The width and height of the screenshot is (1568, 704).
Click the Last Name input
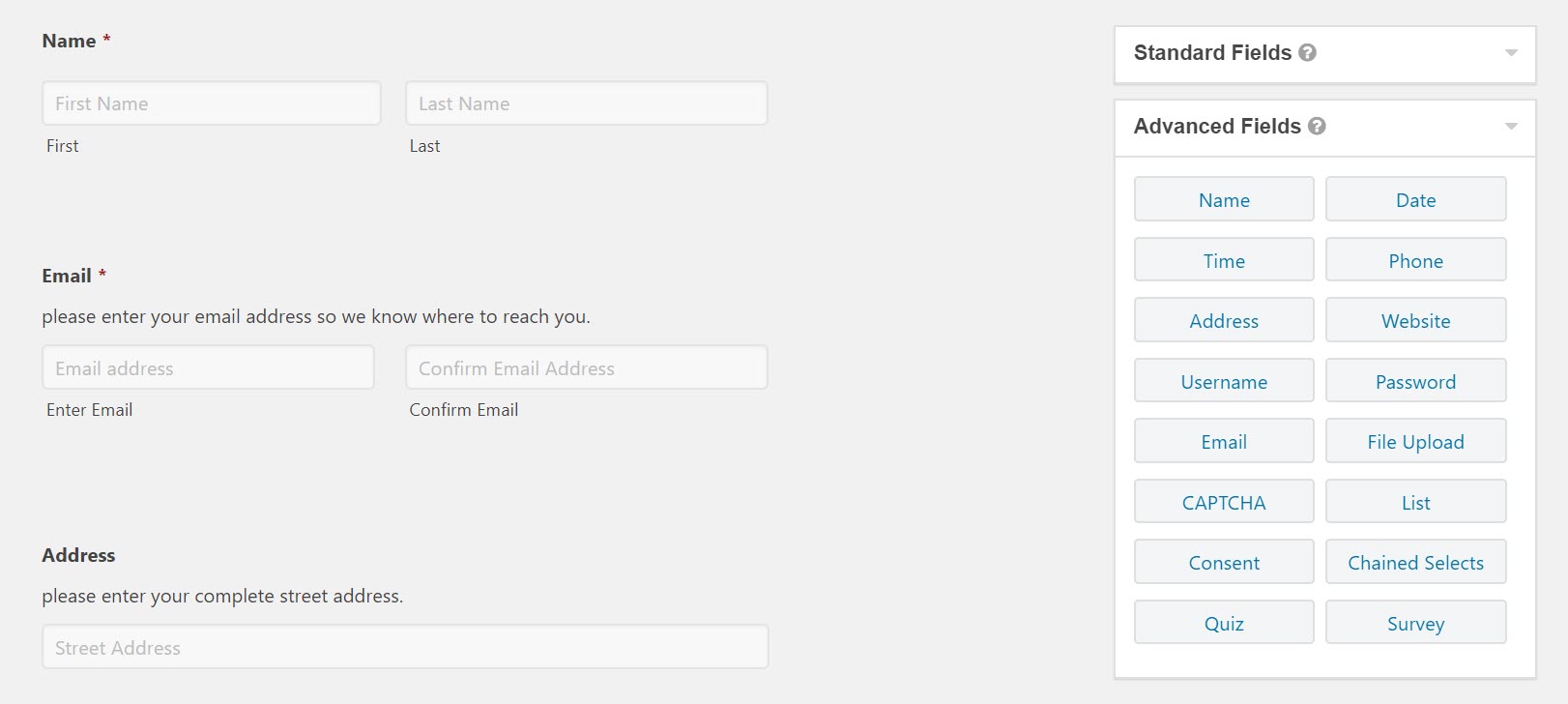point(587,103)
